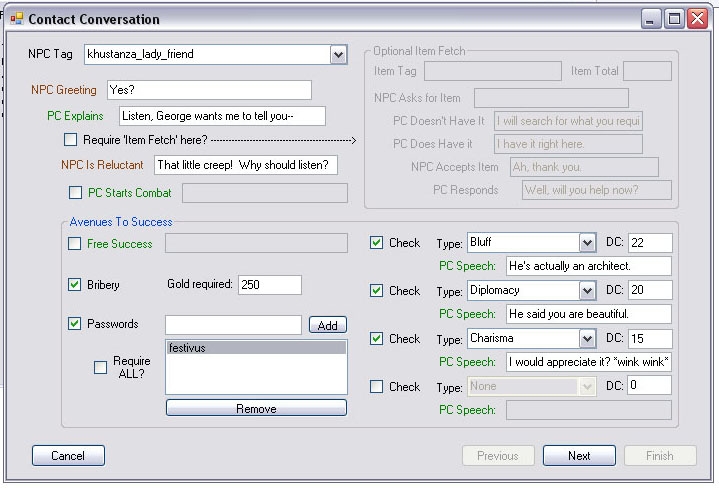Click the Add password button

pyautogui.click(x=327, y=325)
